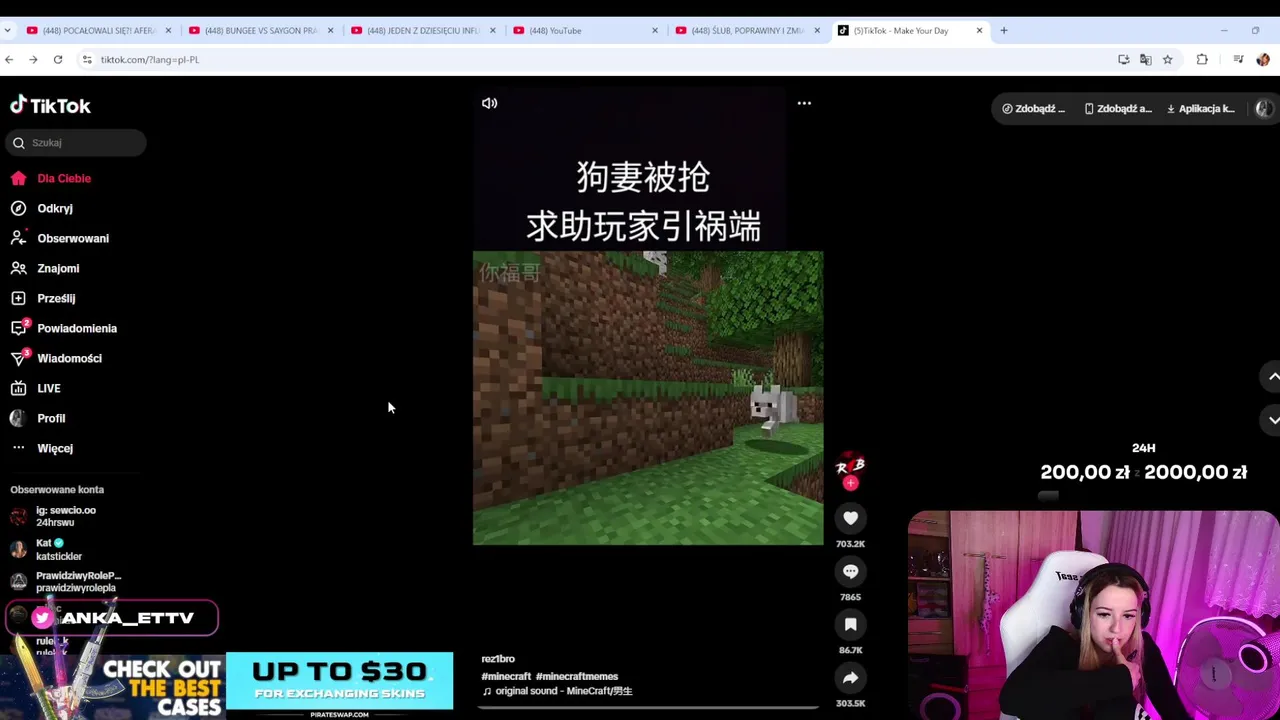
Task: Open followed account prawidziwyrolepla
Action: tap(78, 581)
